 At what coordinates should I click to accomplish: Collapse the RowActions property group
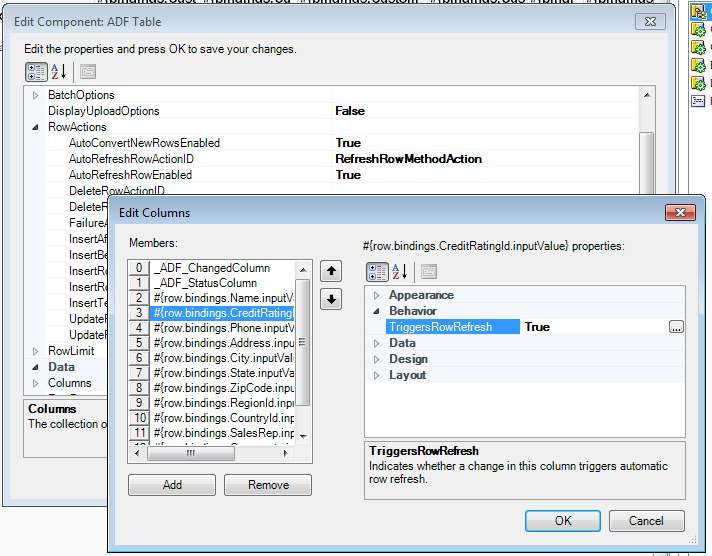tap(35, 127)
